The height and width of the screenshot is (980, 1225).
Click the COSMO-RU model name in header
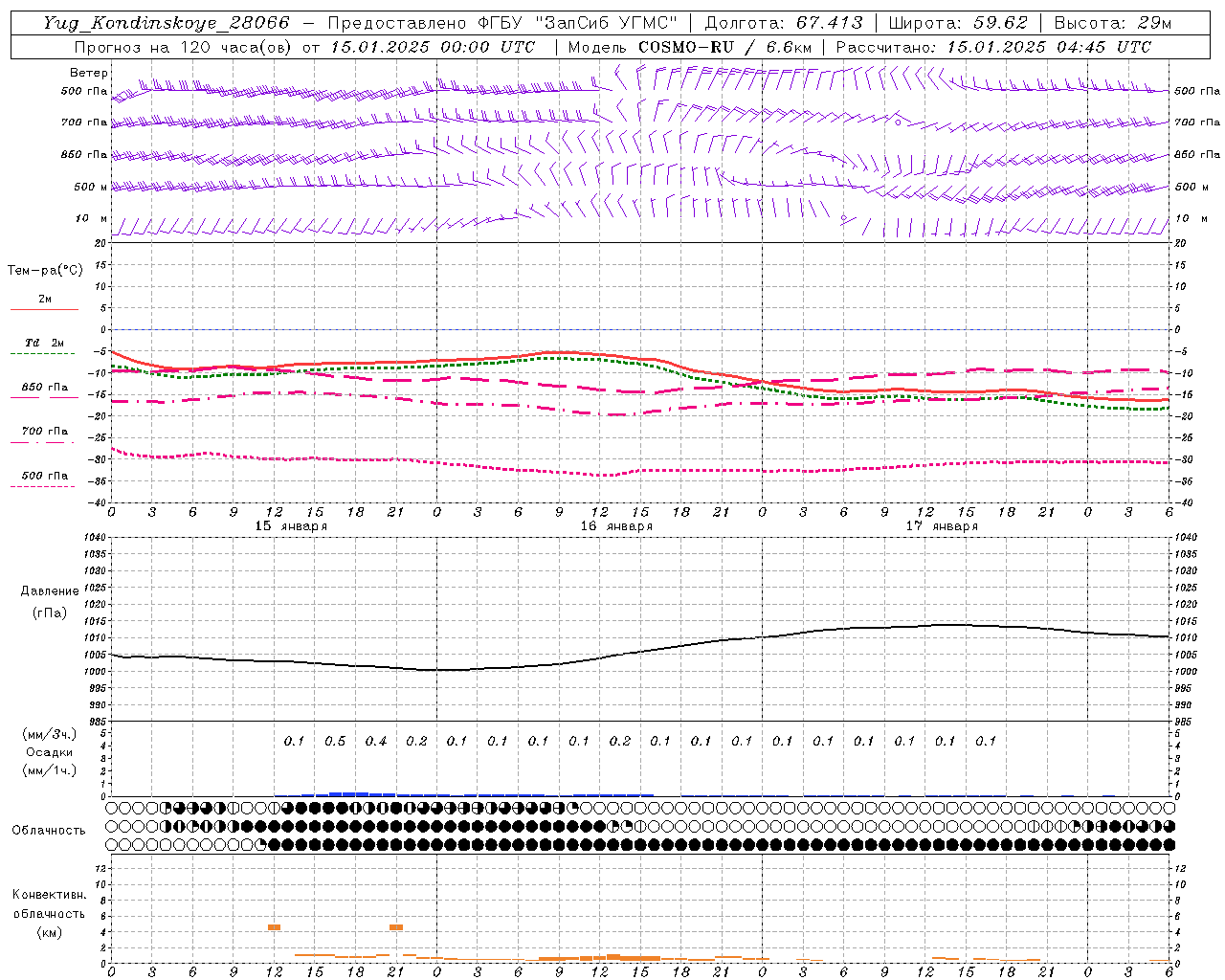[x=686, y=47]
